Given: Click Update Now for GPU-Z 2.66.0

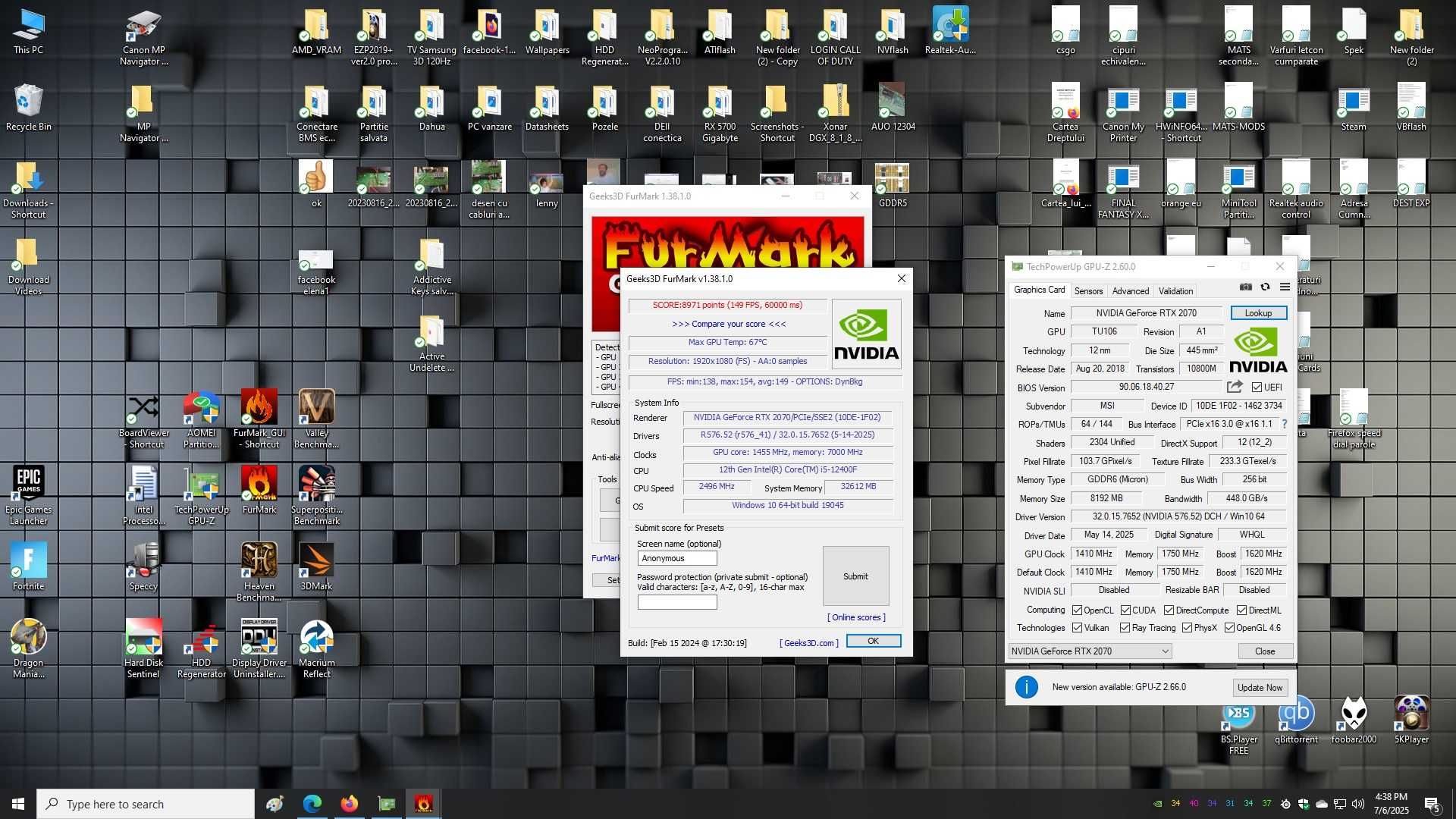Looking at the screenshot, I should 1260,688.
